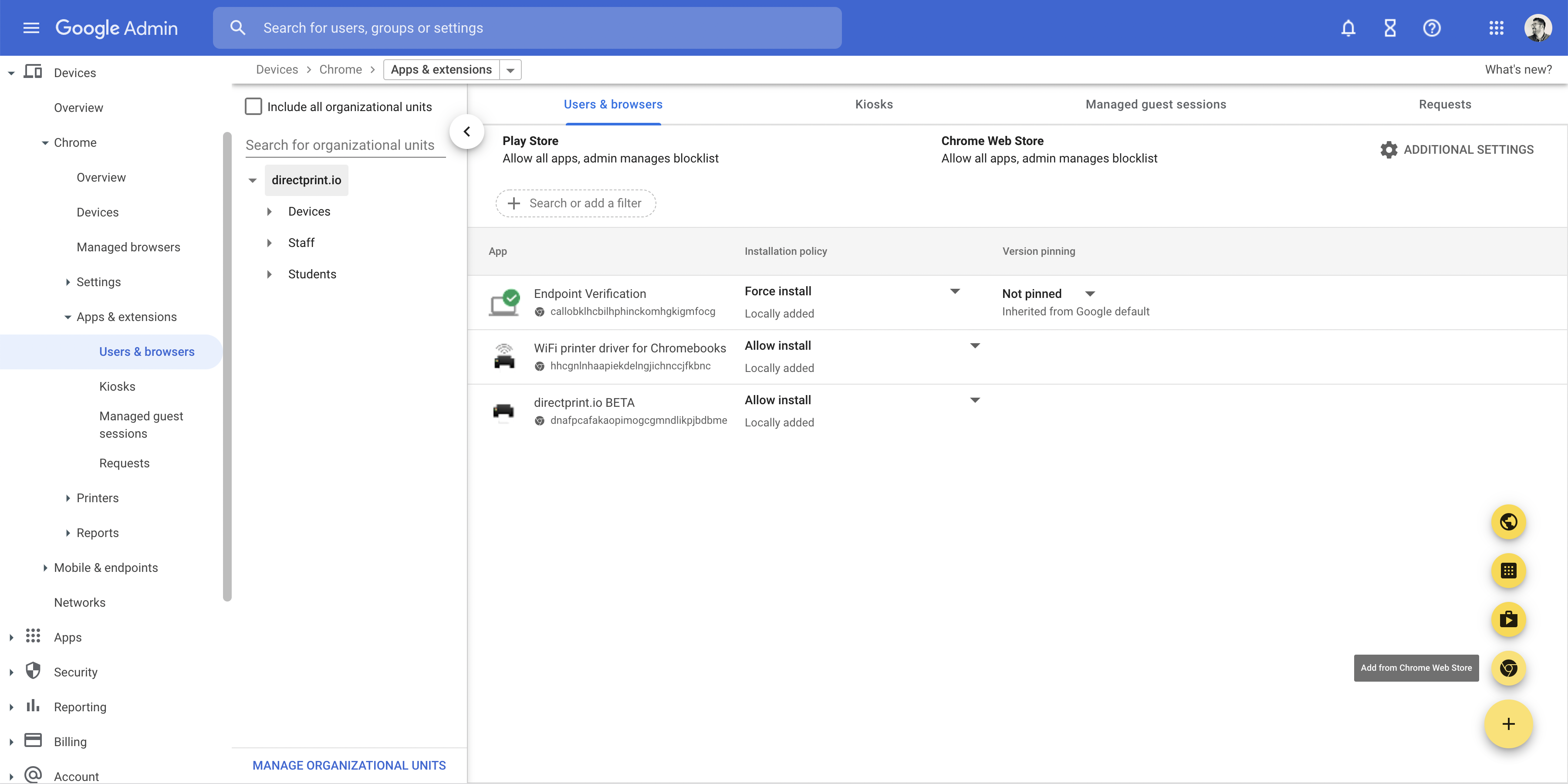This screenshot has height=784, width=1568.
Task: Collapse the Chrome sidebar section
Action: tap(45, 143)
